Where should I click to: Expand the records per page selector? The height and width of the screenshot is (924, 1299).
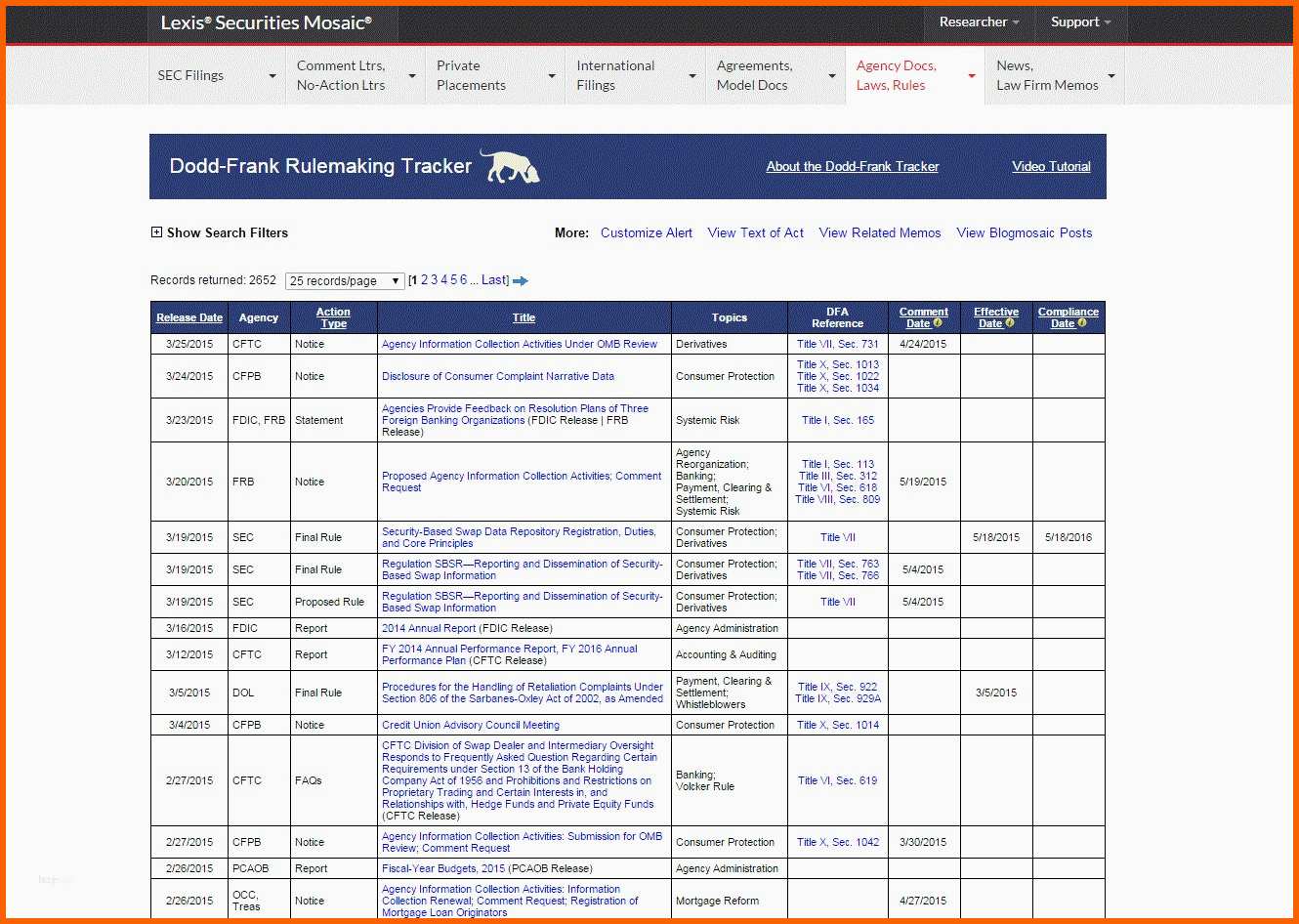[x=345, y=280]
